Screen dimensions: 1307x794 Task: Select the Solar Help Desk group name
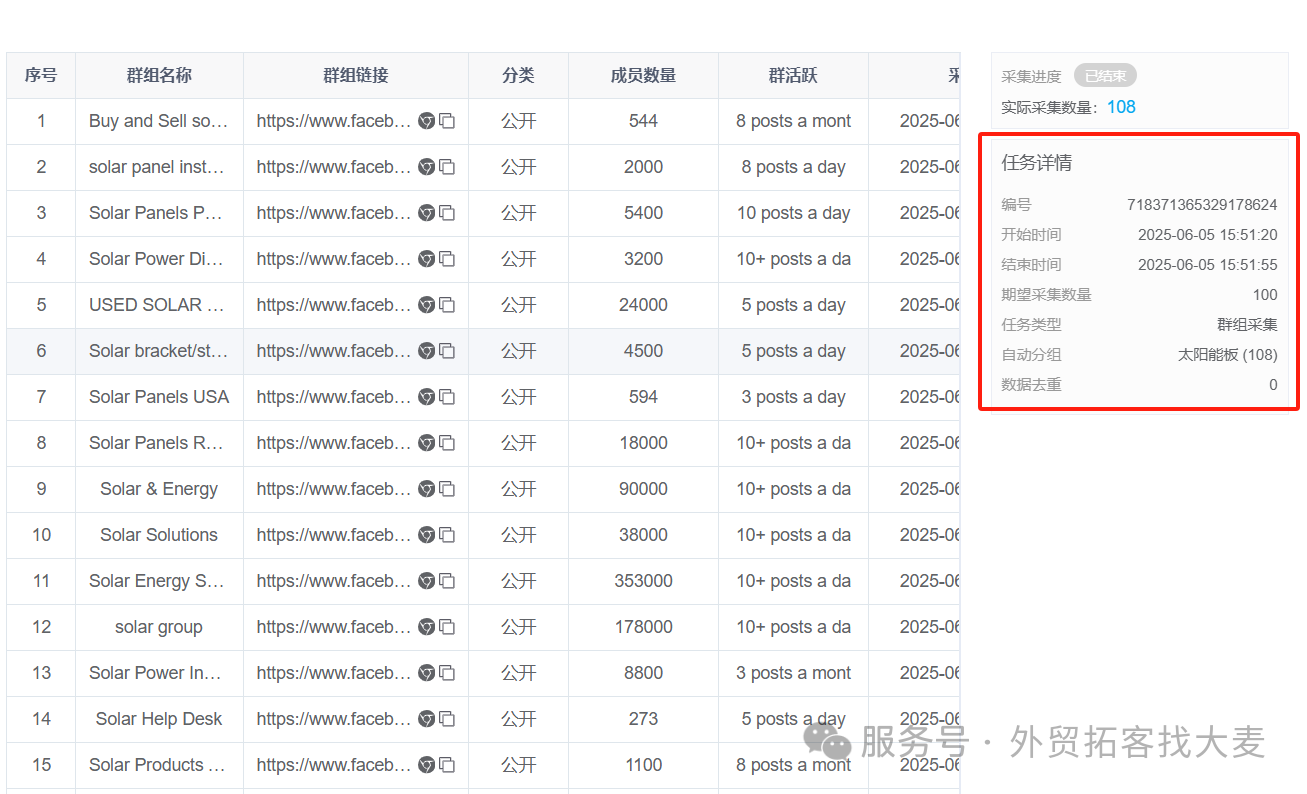[x=159, y=719]
